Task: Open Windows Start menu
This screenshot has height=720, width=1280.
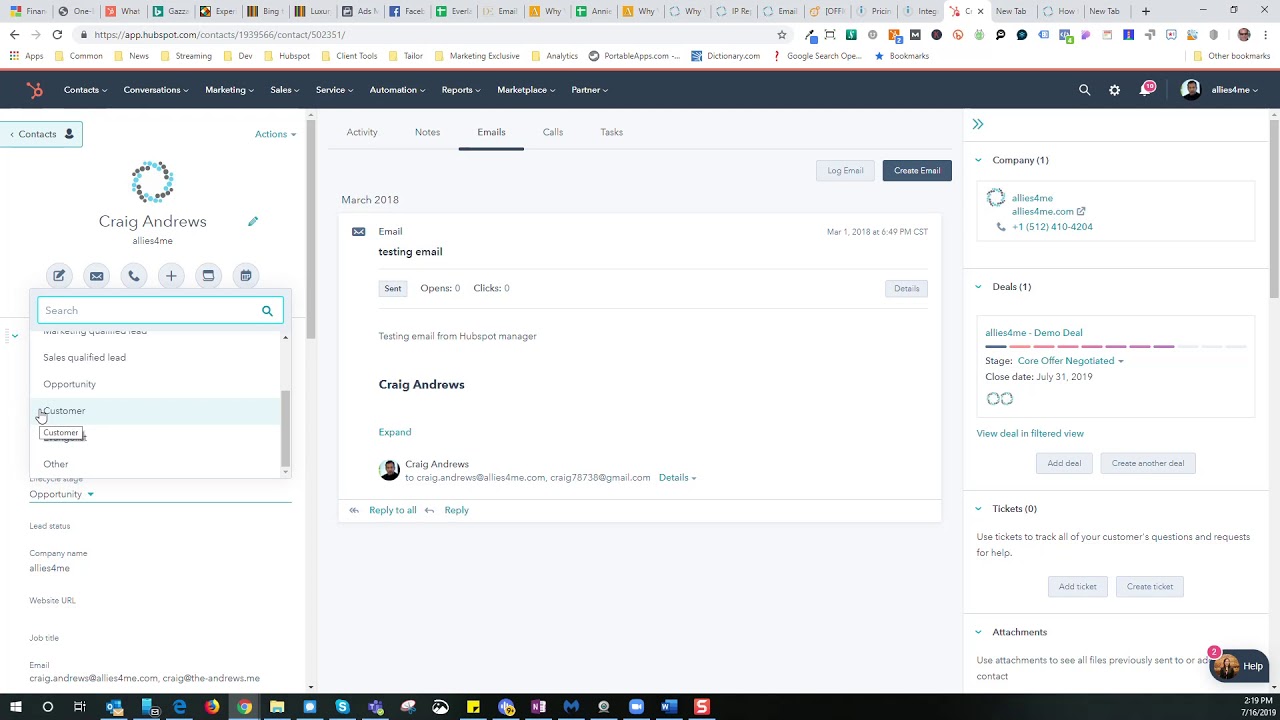Action: click(x=15, y=707)
